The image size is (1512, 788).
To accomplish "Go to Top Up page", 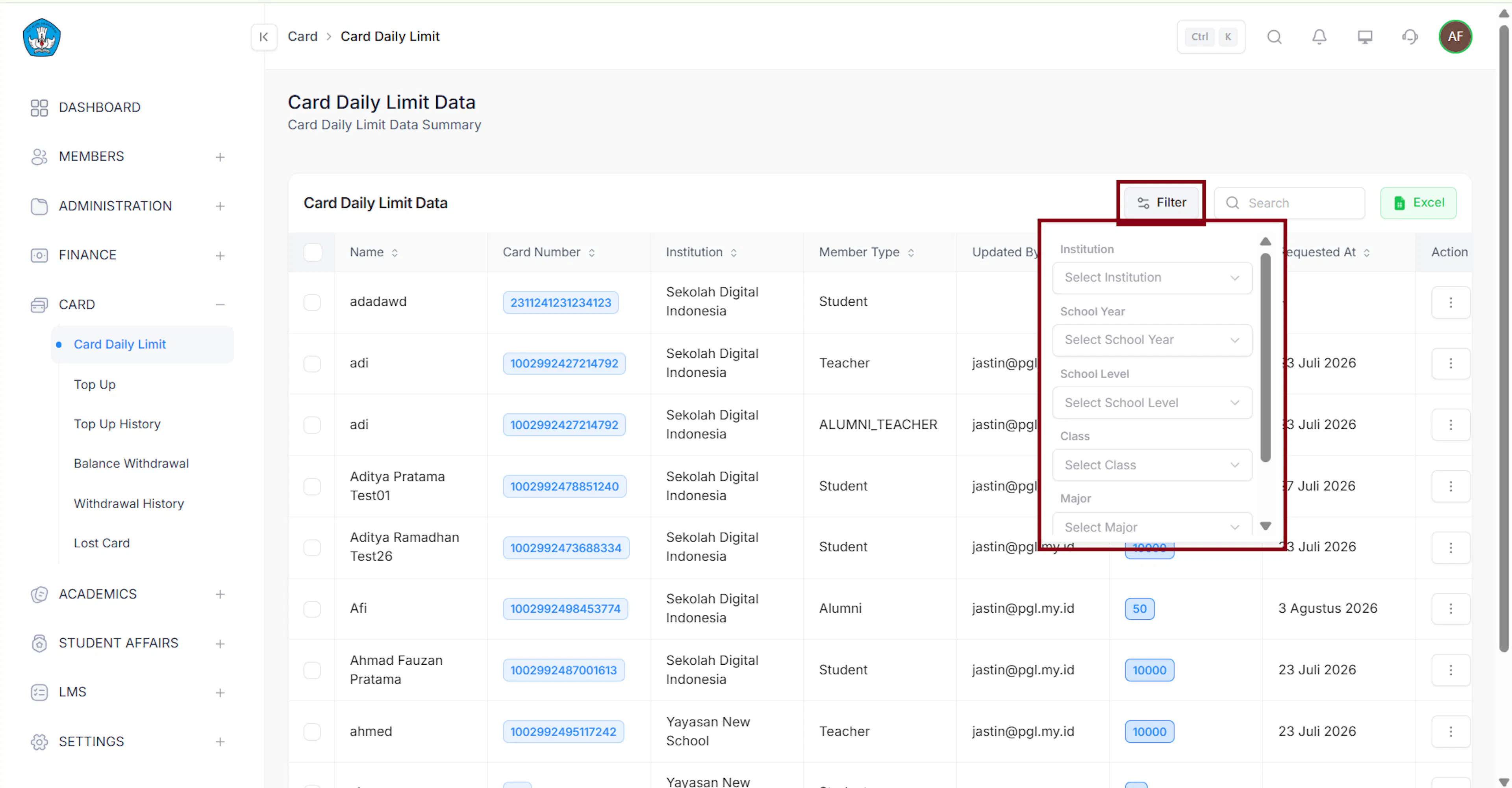I will tap(94, 385).
